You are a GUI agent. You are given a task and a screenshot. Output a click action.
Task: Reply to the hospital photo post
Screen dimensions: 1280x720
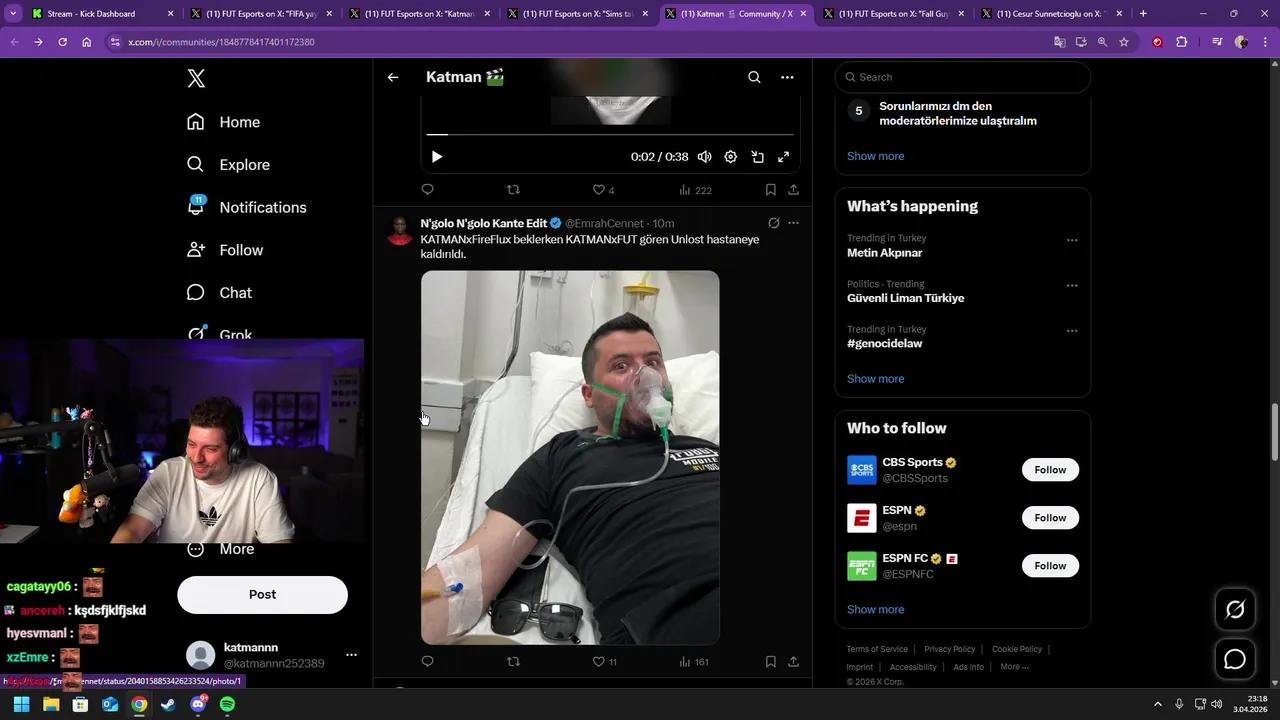(x=427, y=661)
